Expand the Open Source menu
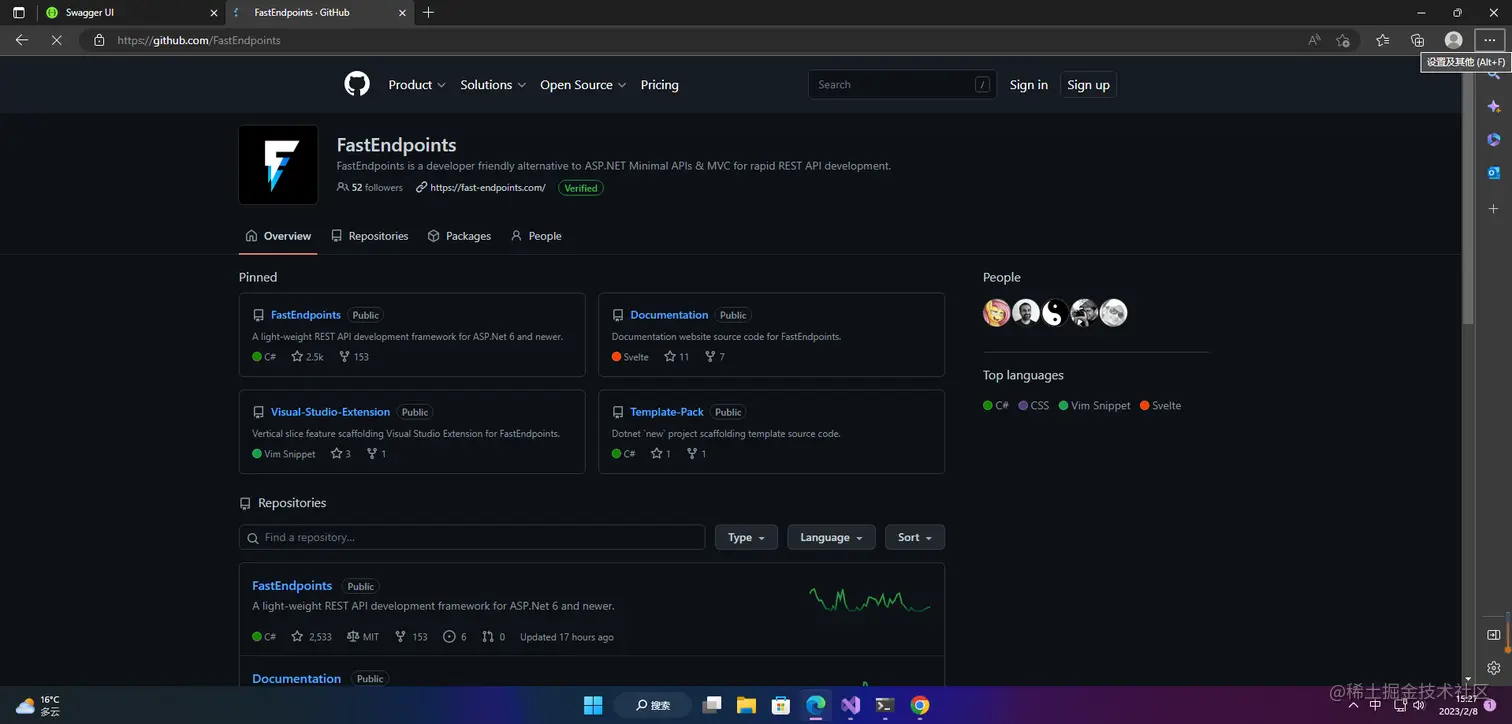The image size is (1512, 724). click(583, 85)
